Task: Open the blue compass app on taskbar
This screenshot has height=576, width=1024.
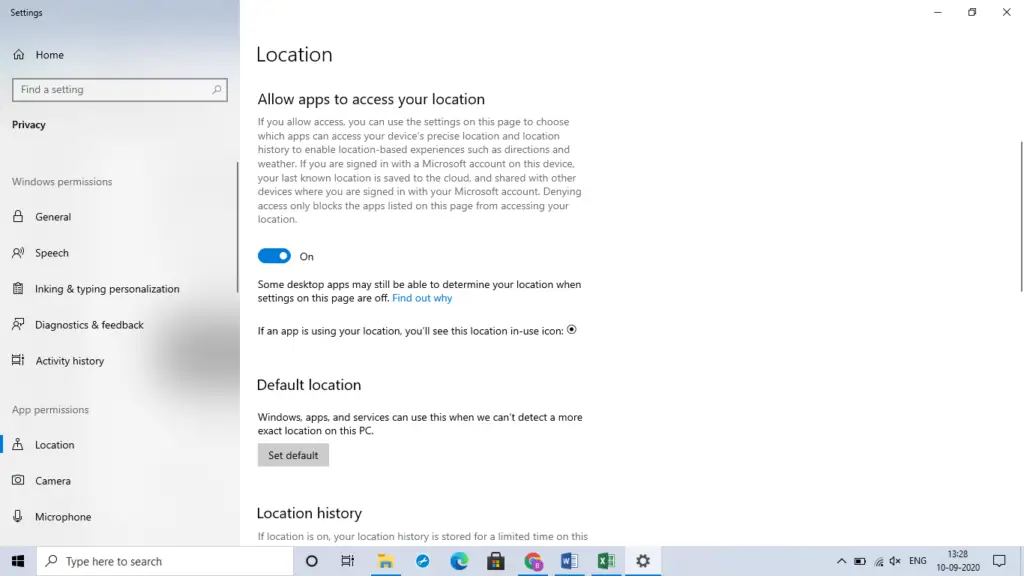Action: tap(423, 561)
